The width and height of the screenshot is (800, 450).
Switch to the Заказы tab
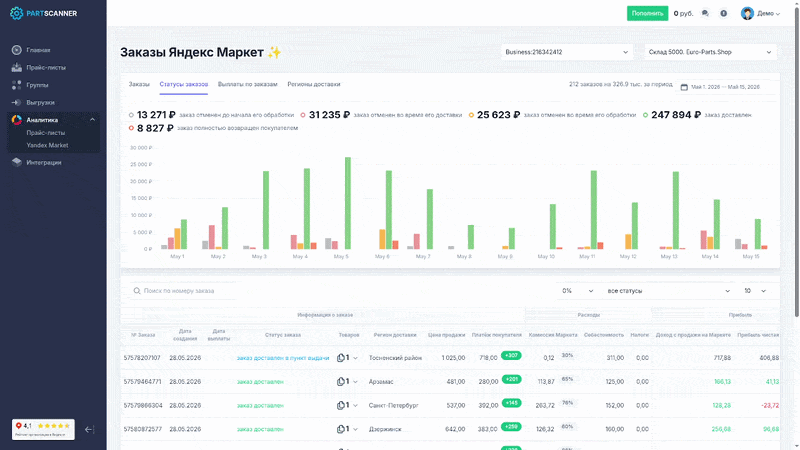(139, 84)
